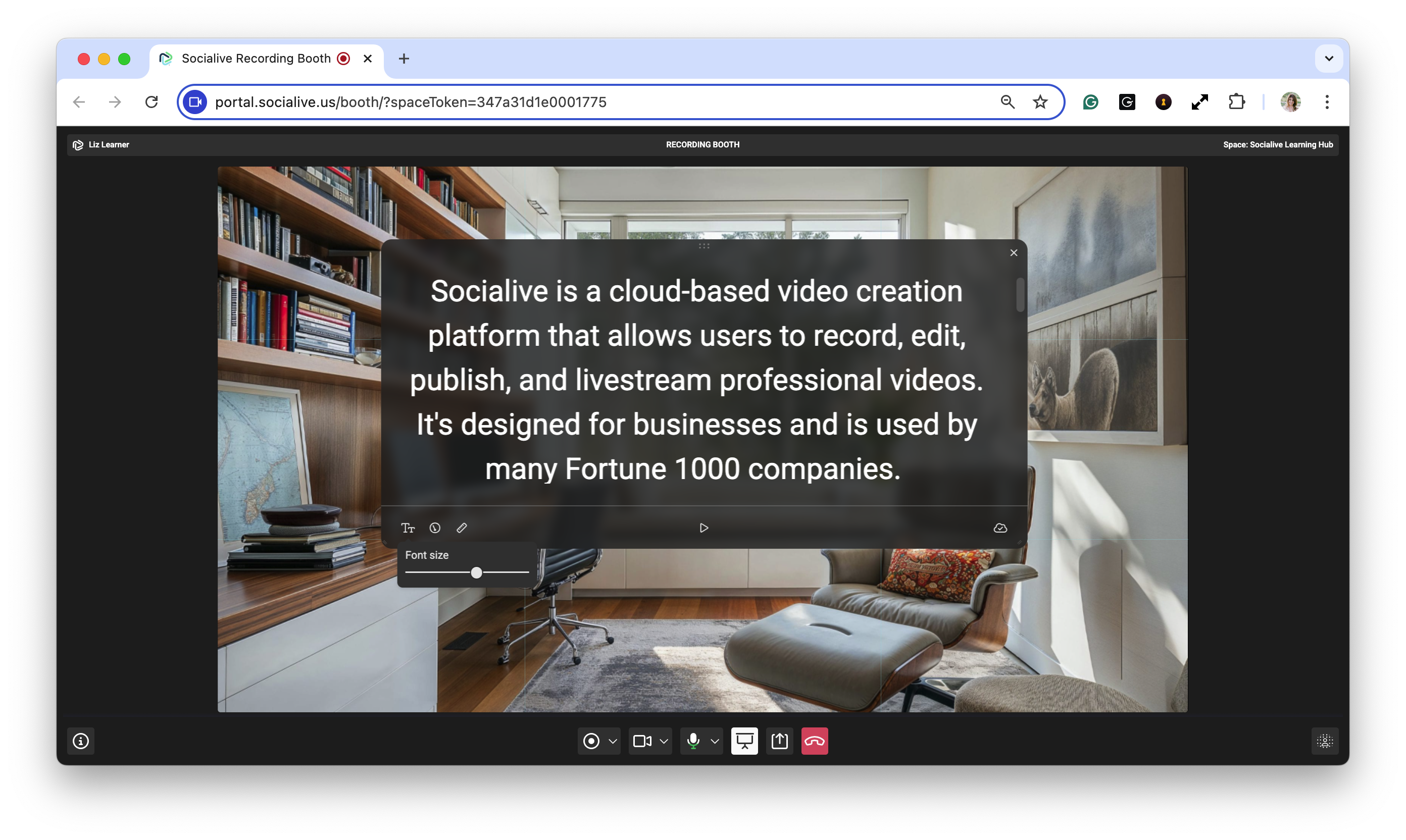
Task: Click the pencil edit script icon
Action: [x=462, y=528]
